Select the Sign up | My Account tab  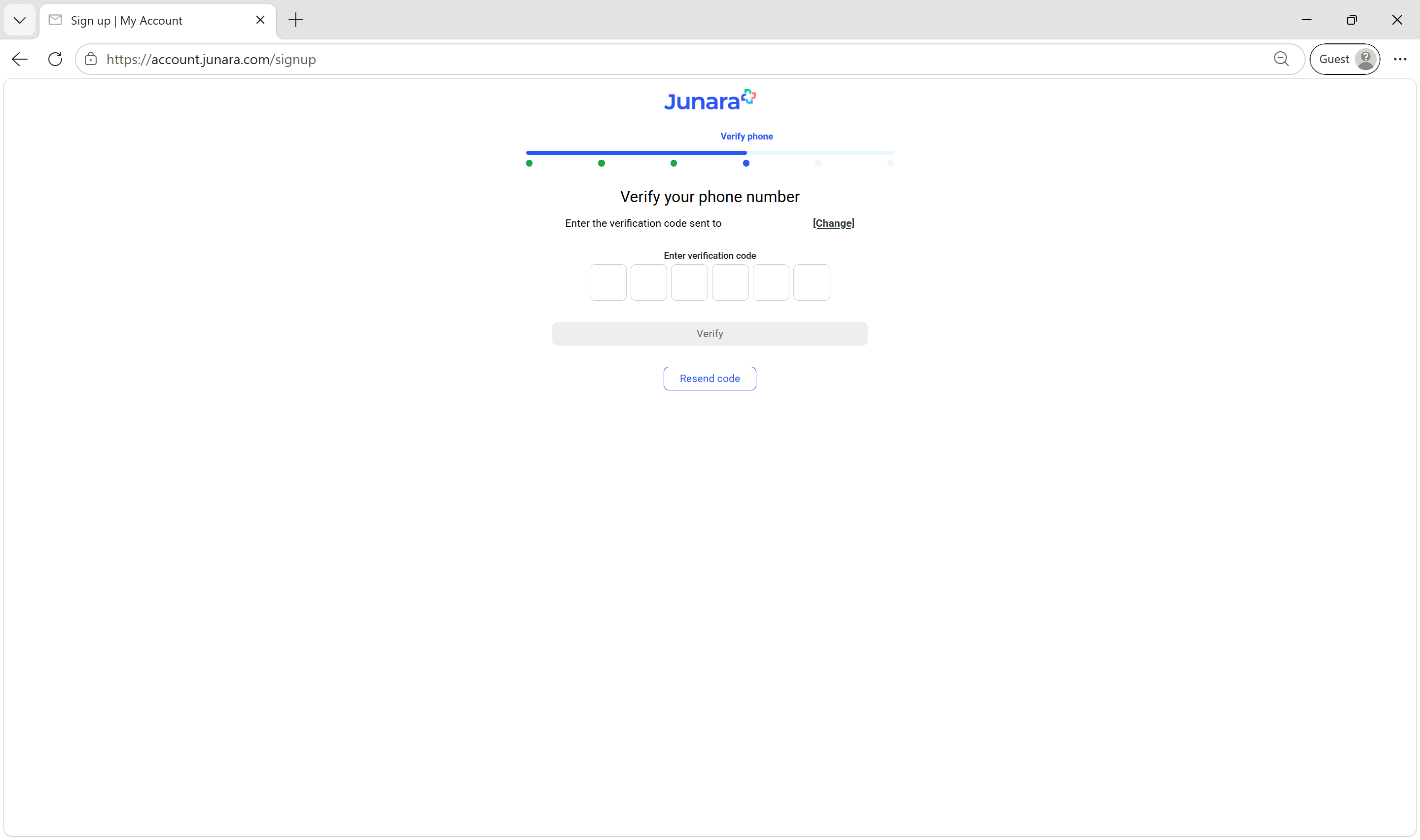click(157, 20)
